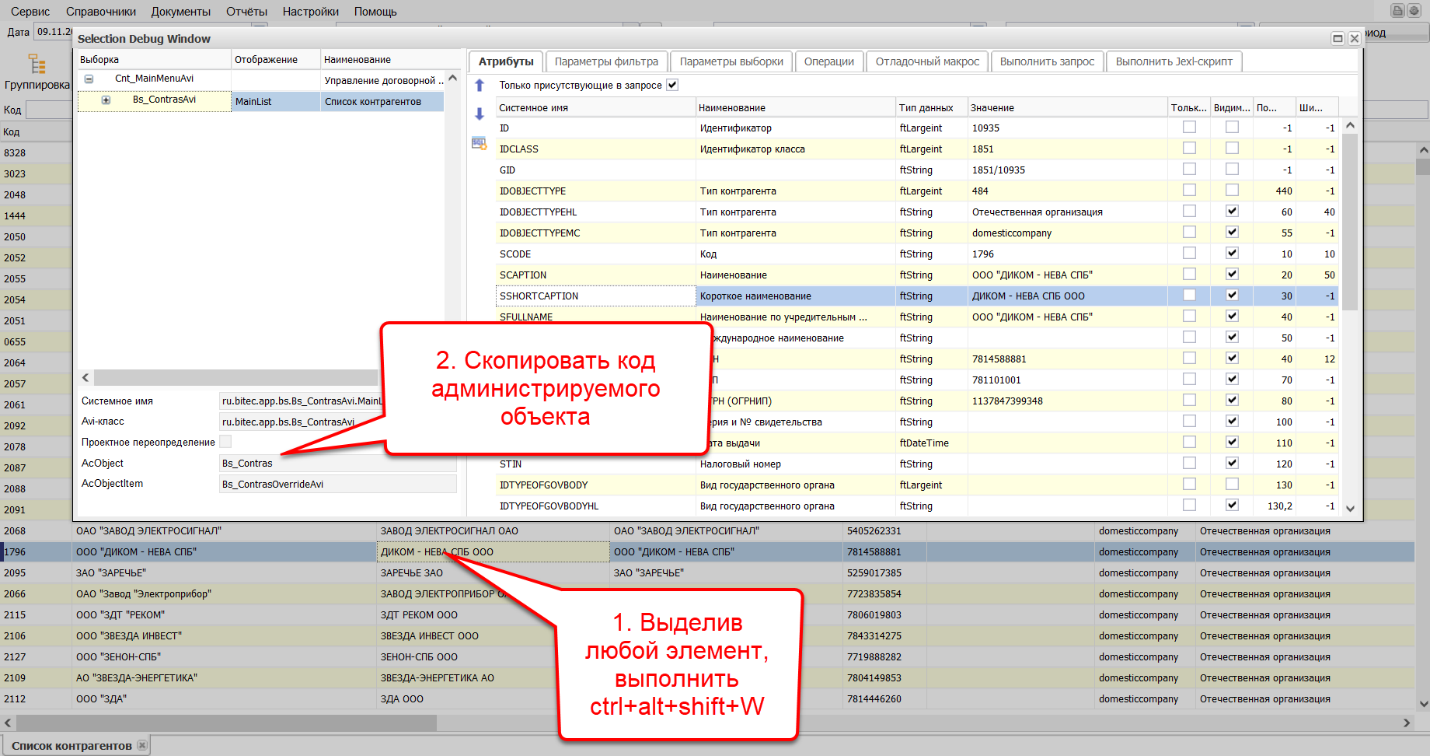Enable read-only checkbox for ID row
Screen dimensions: 1430x756
click(x=1189, y=128)
